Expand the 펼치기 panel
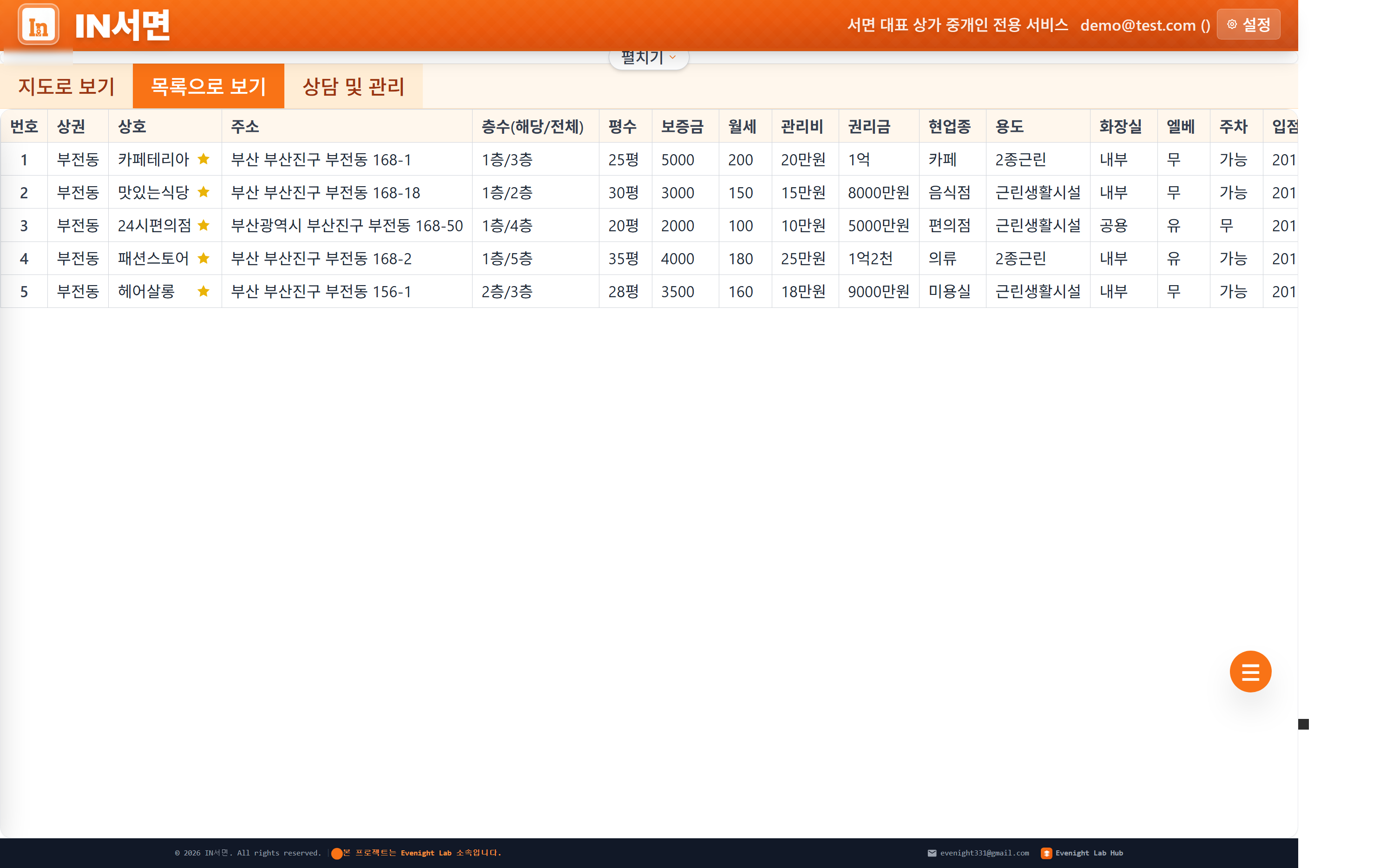The image size is (1393, 868). pos(649,58)
